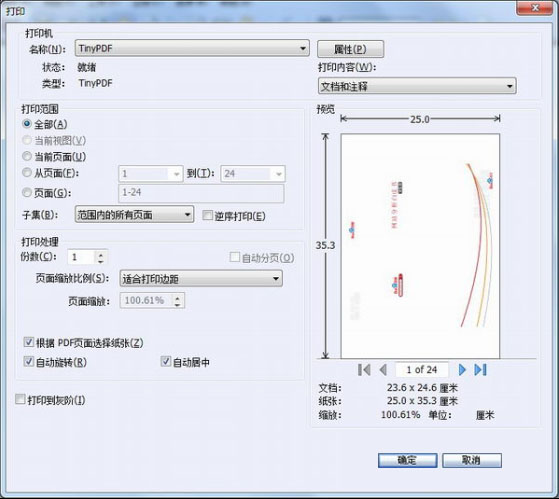Click the 份数 copies field
Image resolution: width=559 pixels, height=499 pixels.
(x=82, y=257)
